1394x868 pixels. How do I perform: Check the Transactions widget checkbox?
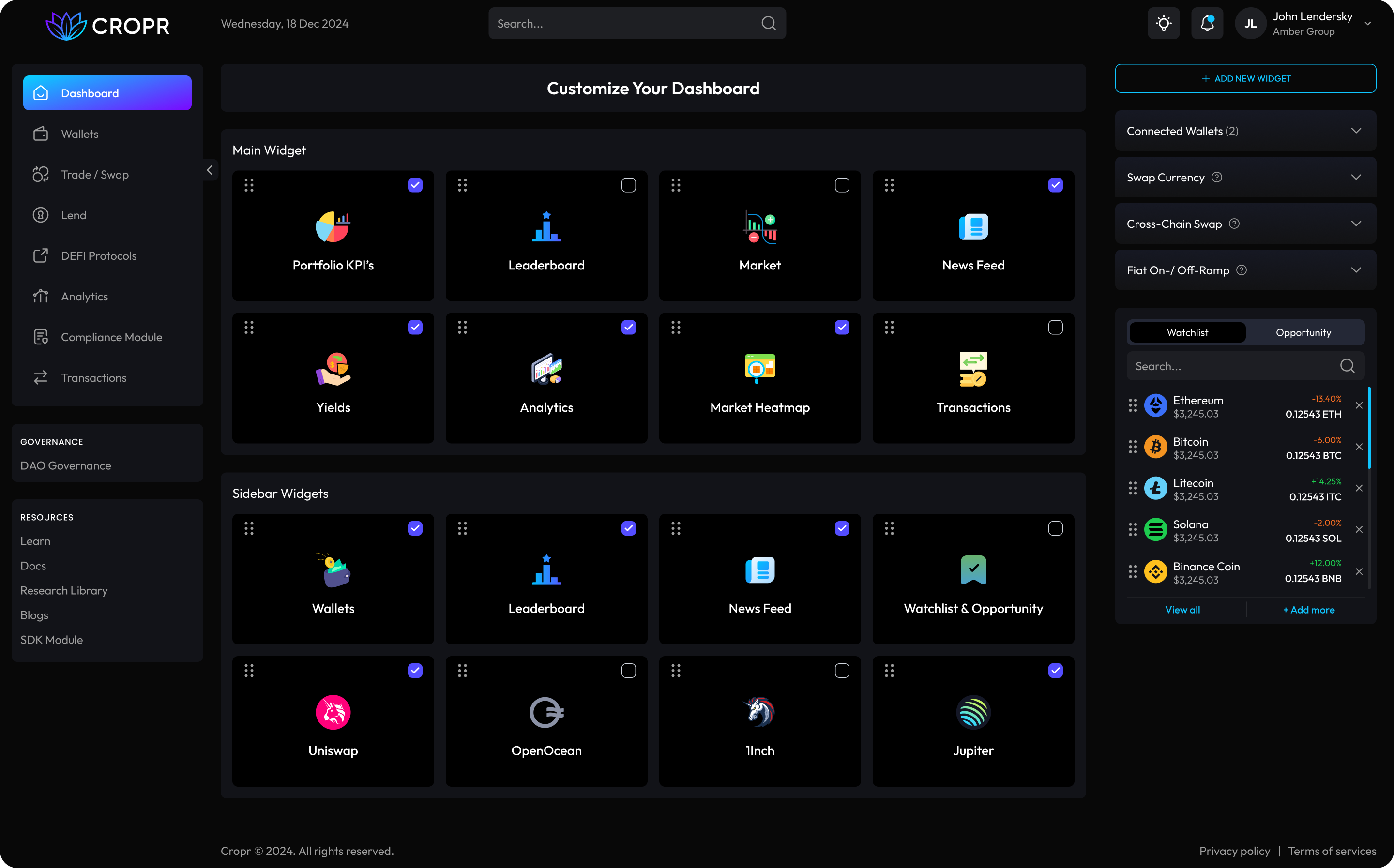point(1055,327)
